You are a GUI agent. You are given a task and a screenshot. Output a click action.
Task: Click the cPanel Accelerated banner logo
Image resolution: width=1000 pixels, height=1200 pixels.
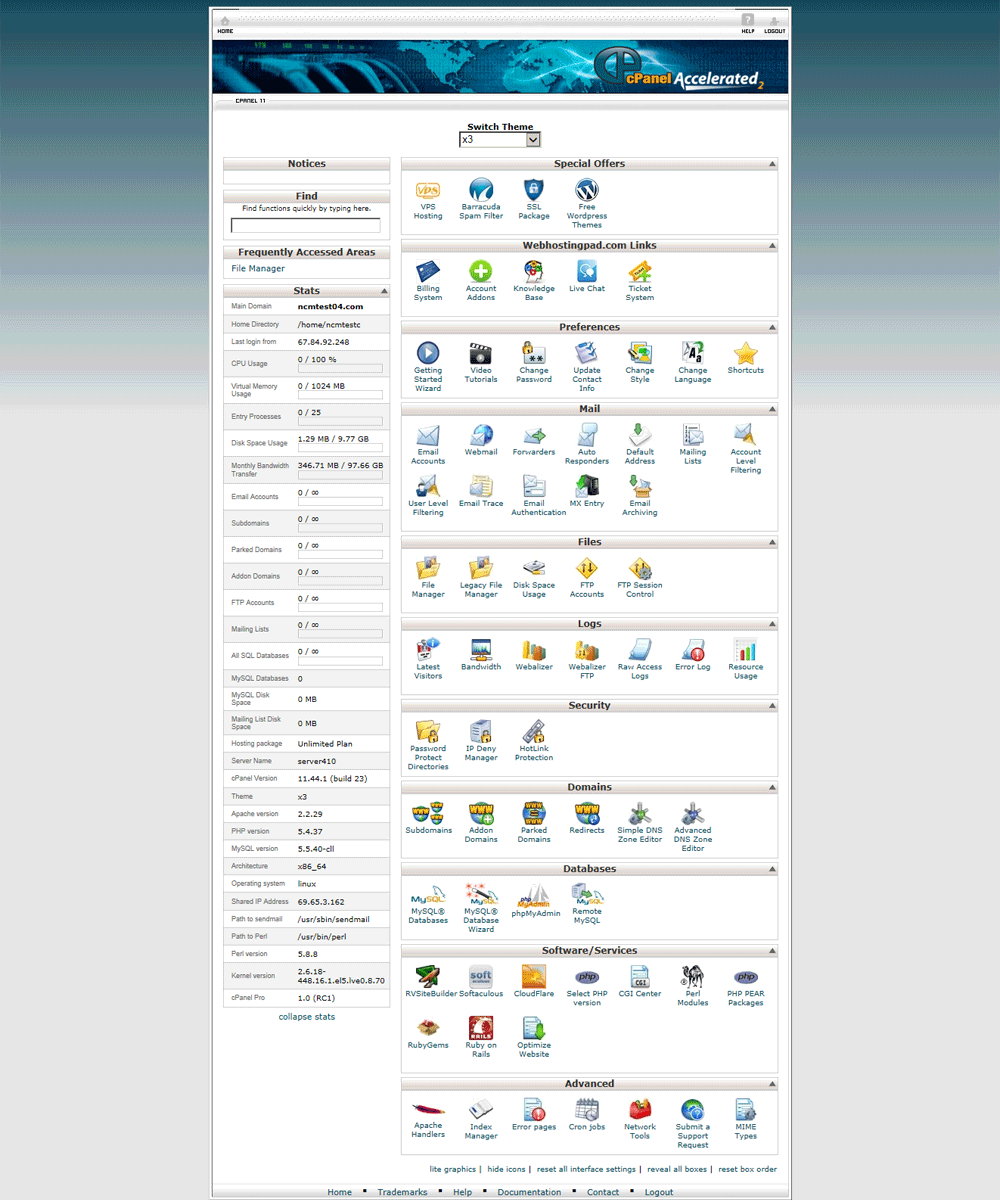point(679,70)
